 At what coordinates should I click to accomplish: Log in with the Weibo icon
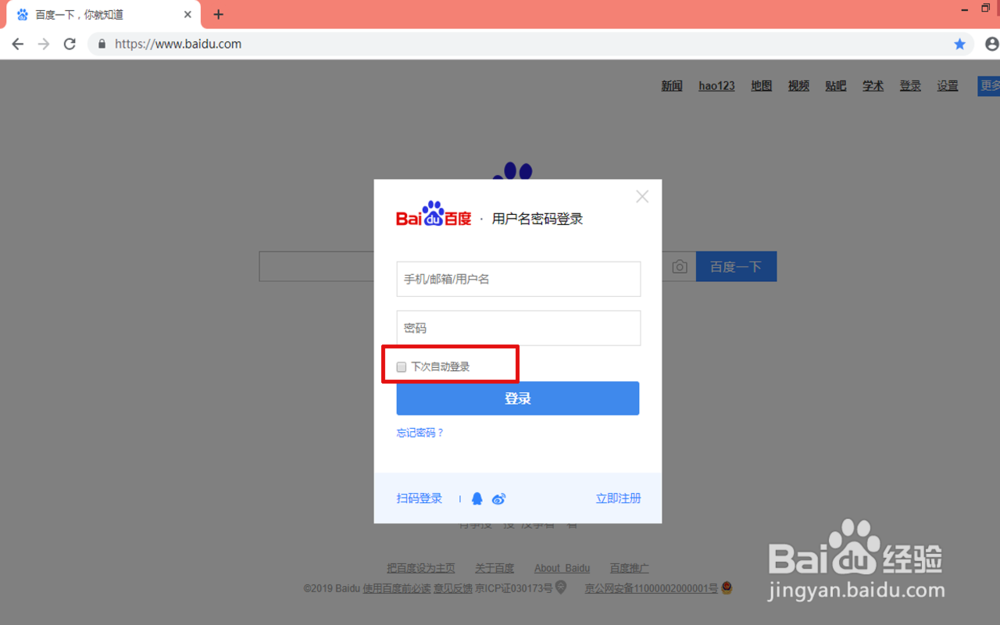coord(499,499)
